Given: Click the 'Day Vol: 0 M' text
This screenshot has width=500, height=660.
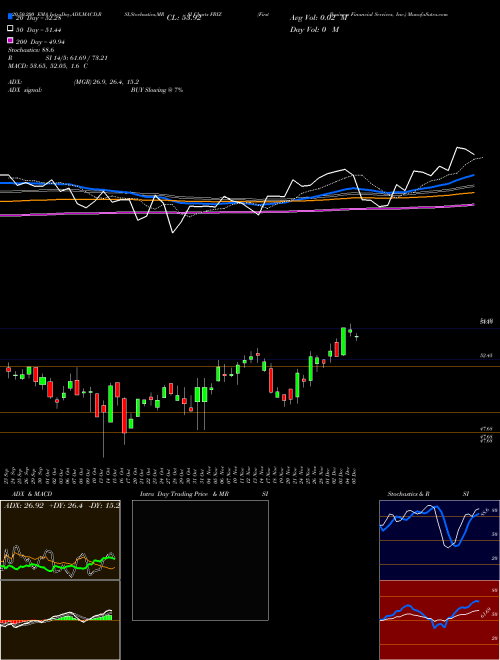Looking at the screenshot, I should (314, 29).
